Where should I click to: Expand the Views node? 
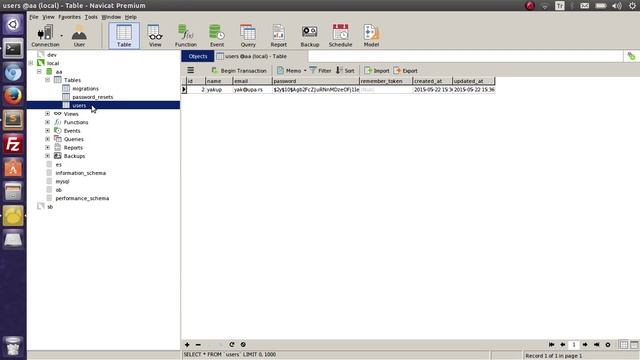[x=47, y=114]
